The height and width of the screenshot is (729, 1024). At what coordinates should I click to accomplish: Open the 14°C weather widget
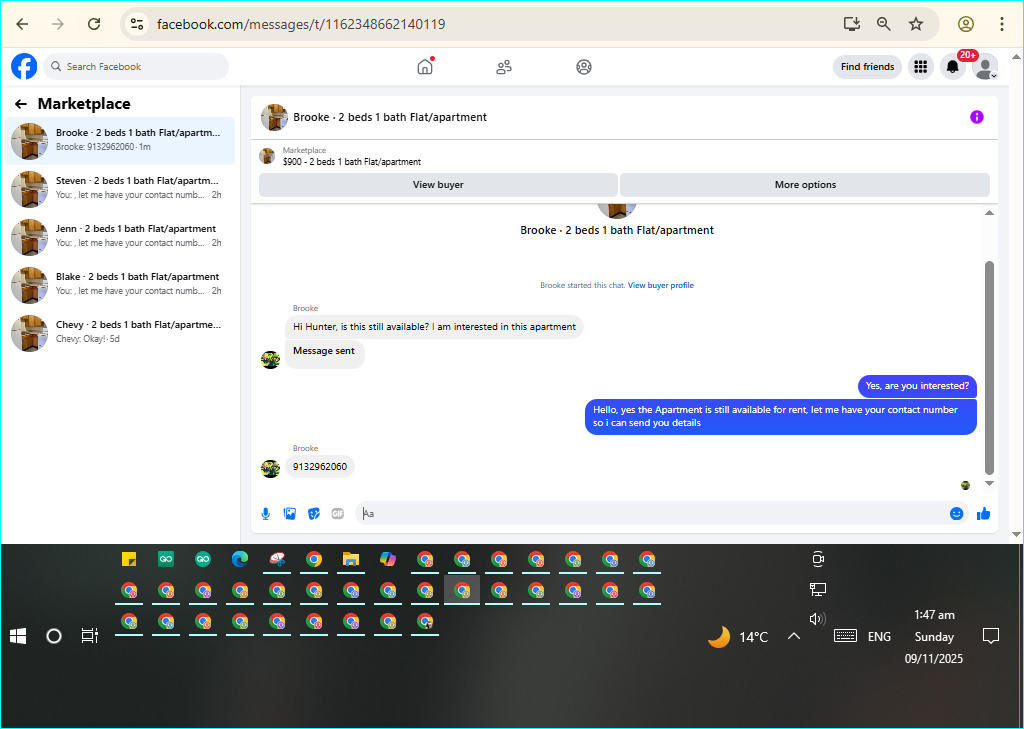click(x=738, y=636)
